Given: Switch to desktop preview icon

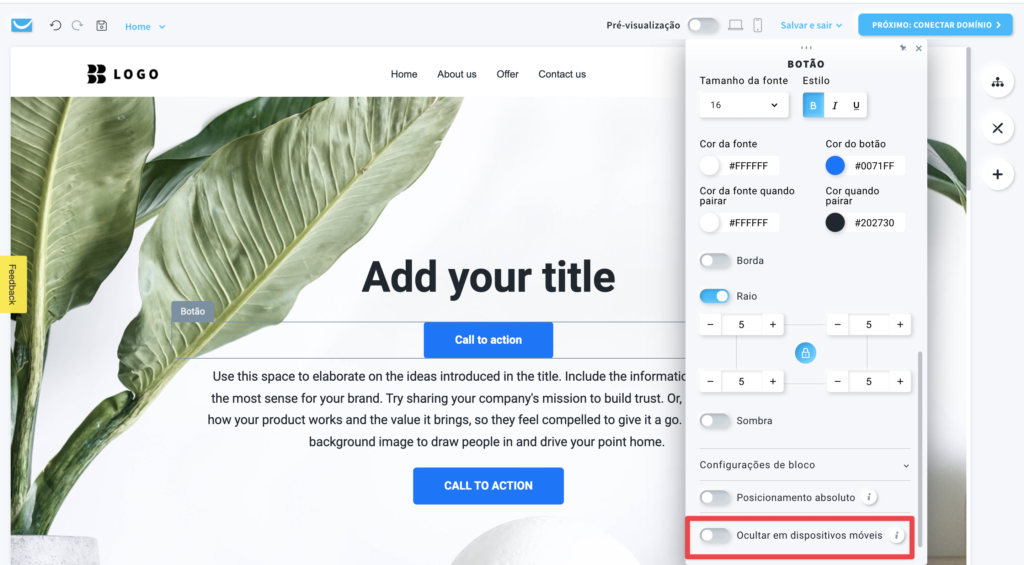Looking at the screenshot, I should pos(735,25).
